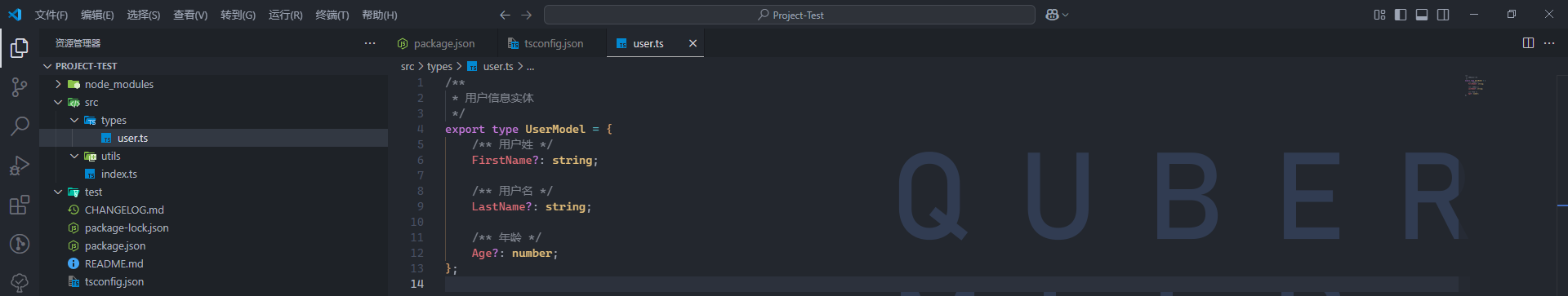The width and height of the screenshot is (1568, 296).
Task: Open the Run and Debug view
Action: click(20, 166)
